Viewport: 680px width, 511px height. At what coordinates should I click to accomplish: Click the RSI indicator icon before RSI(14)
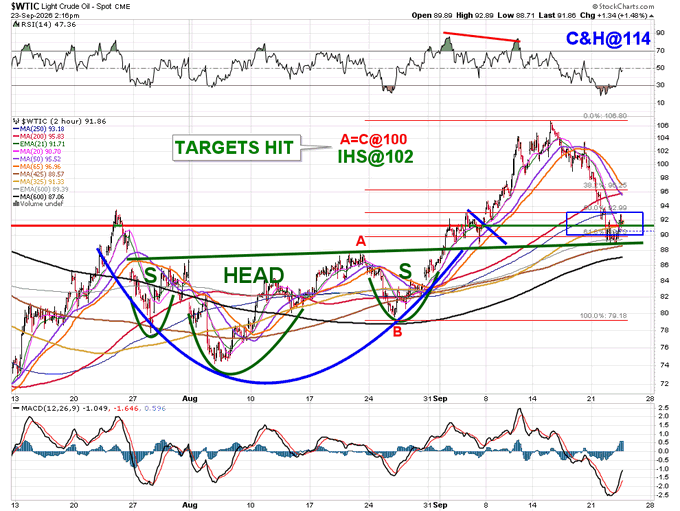click(16, 25)
